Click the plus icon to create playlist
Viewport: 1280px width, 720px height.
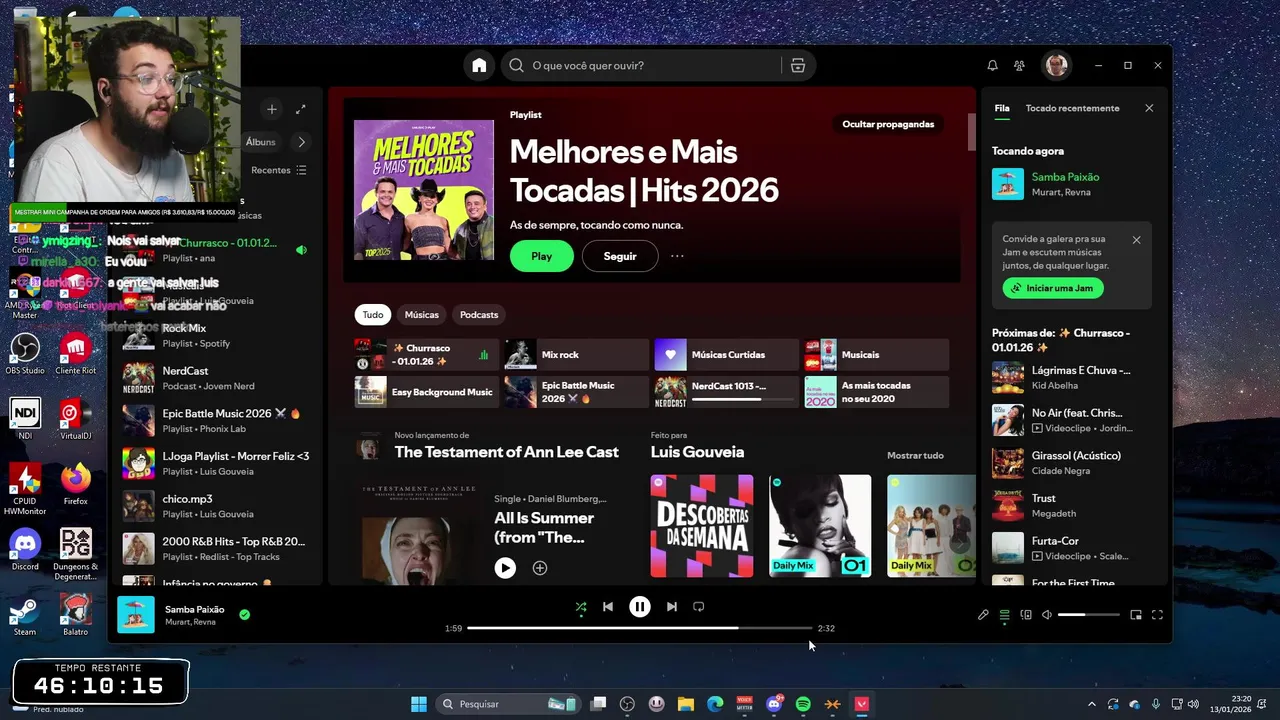pos(271,109)
